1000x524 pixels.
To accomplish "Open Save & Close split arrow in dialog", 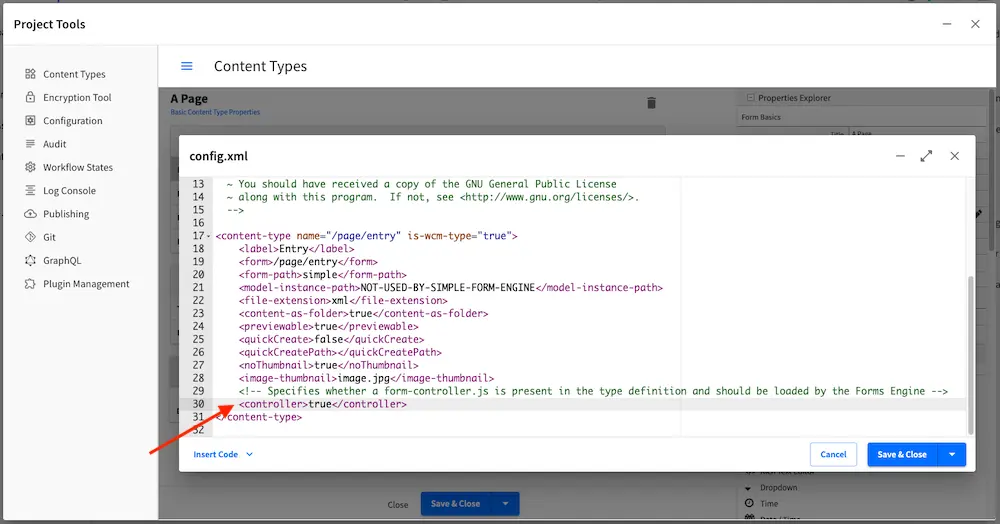I will [952, 455].
